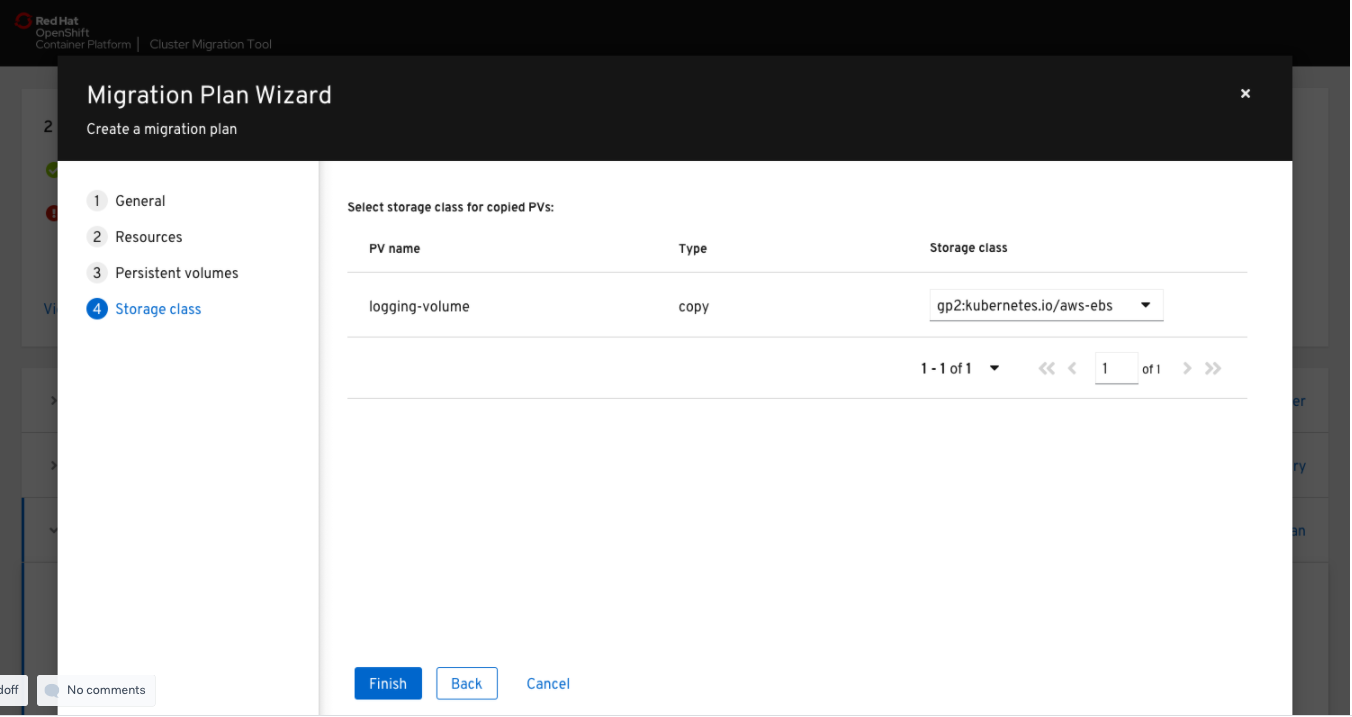The height and width of the screenshot is (717, 1352).
Task: Go to next page with single right arrow
Action: (1187, 368)
